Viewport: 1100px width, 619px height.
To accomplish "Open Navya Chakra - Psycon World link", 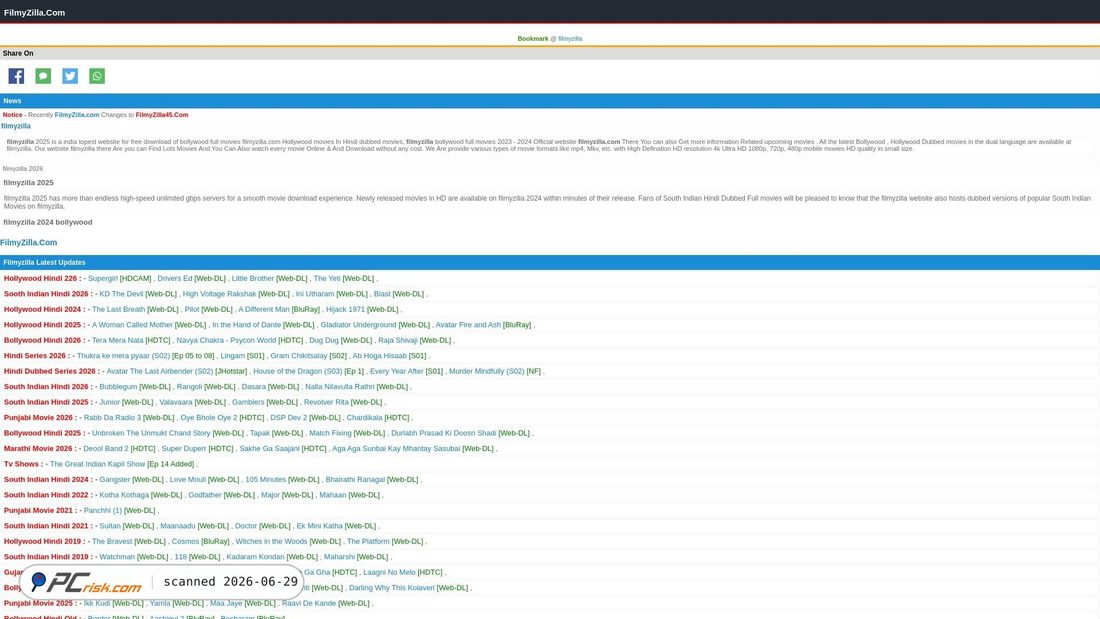I will [226, 340].
